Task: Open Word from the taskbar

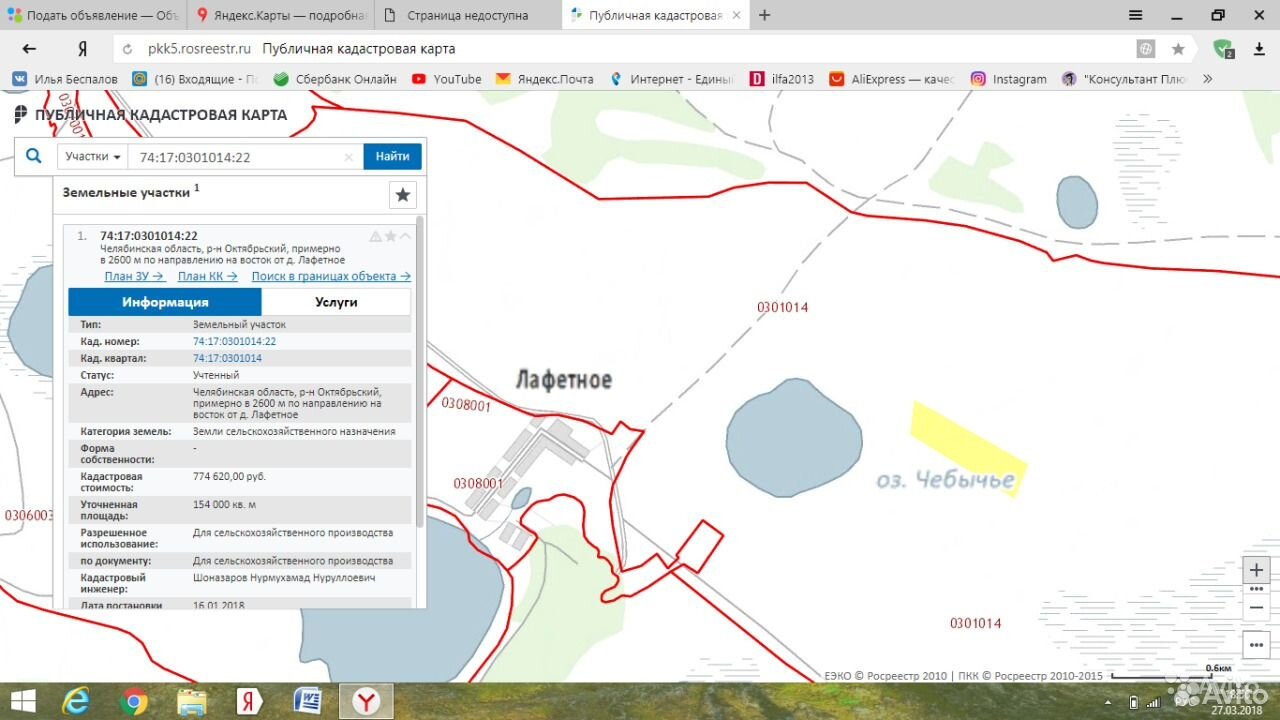Action: (x=308, y=702)
